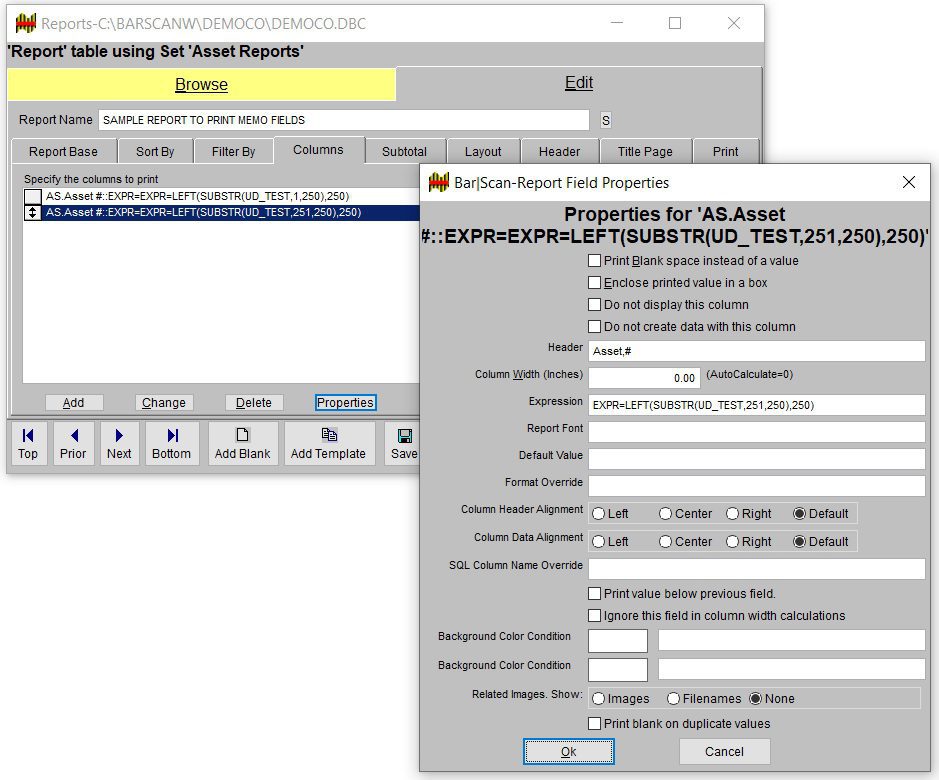Click the Column Width input field
This screenshot has height=780, width=939.
pyautogui.click(x=644, y=378)
